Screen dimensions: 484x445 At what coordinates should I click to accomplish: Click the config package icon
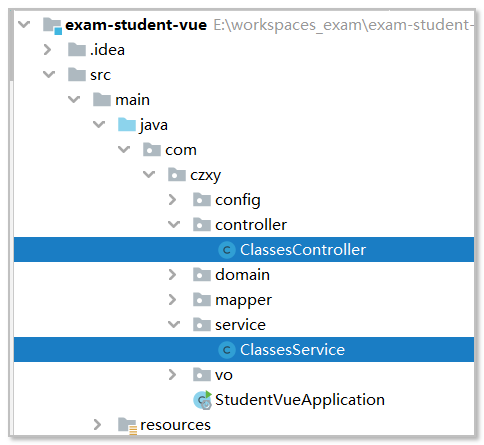202,200
